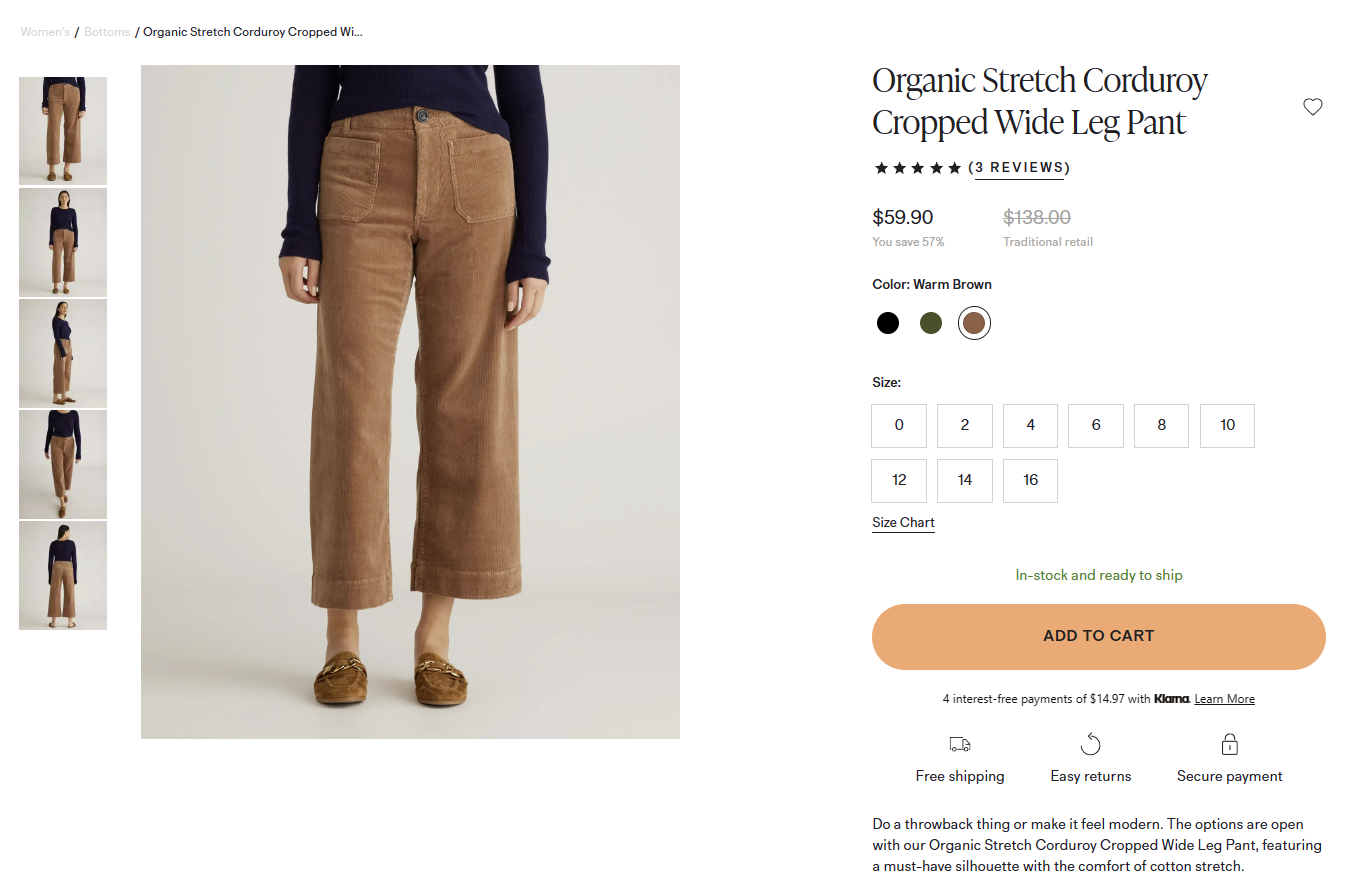Click the five-star rating icons
1349x882 pixels.
917,168
